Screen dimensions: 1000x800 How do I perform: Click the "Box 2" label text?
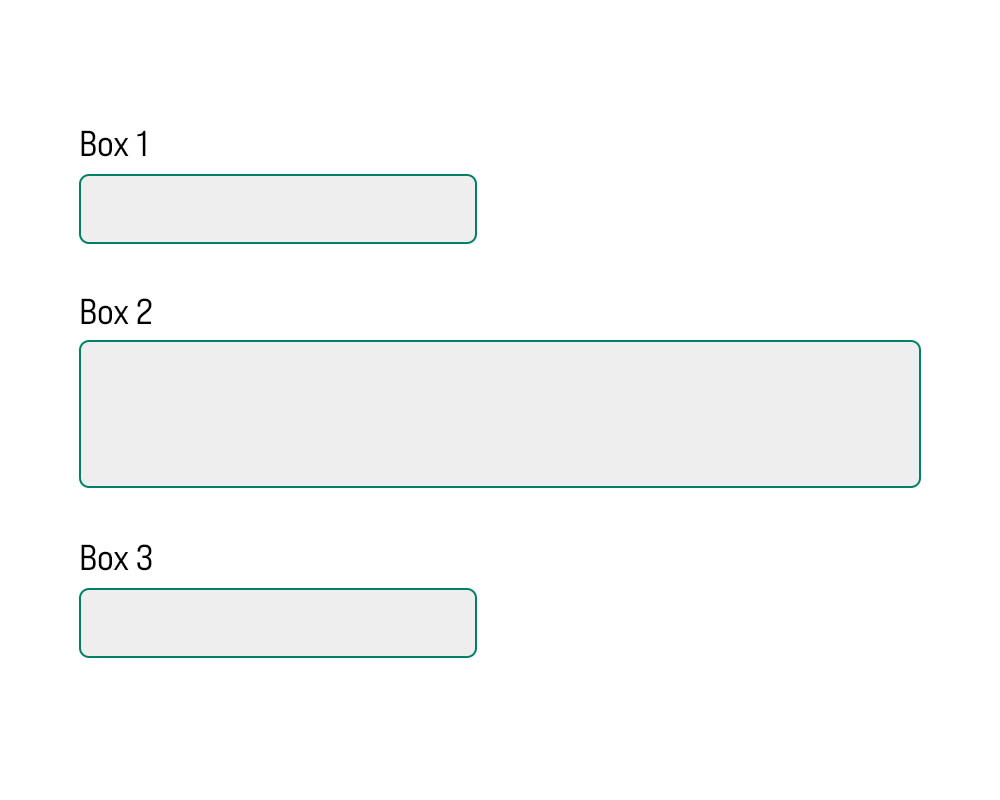(116, 312)
